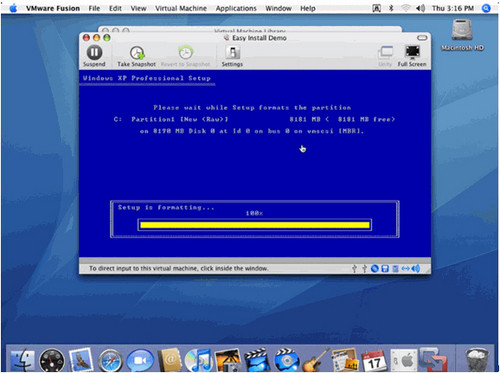Open the virtual machine Settings
This screenshot has height=373, width=500.
coord(232,56)
